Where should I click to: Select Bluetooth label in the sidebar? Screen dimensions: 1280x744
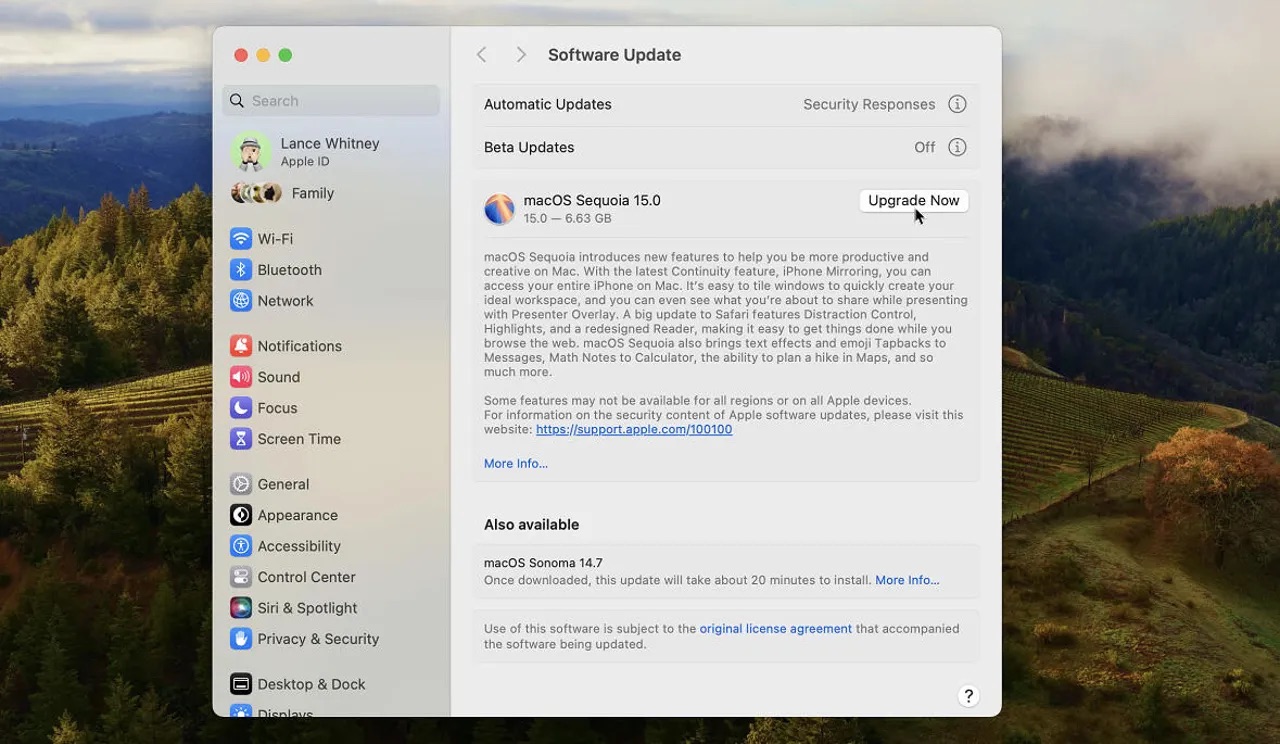pyautogui.click(x=290, y=270)
